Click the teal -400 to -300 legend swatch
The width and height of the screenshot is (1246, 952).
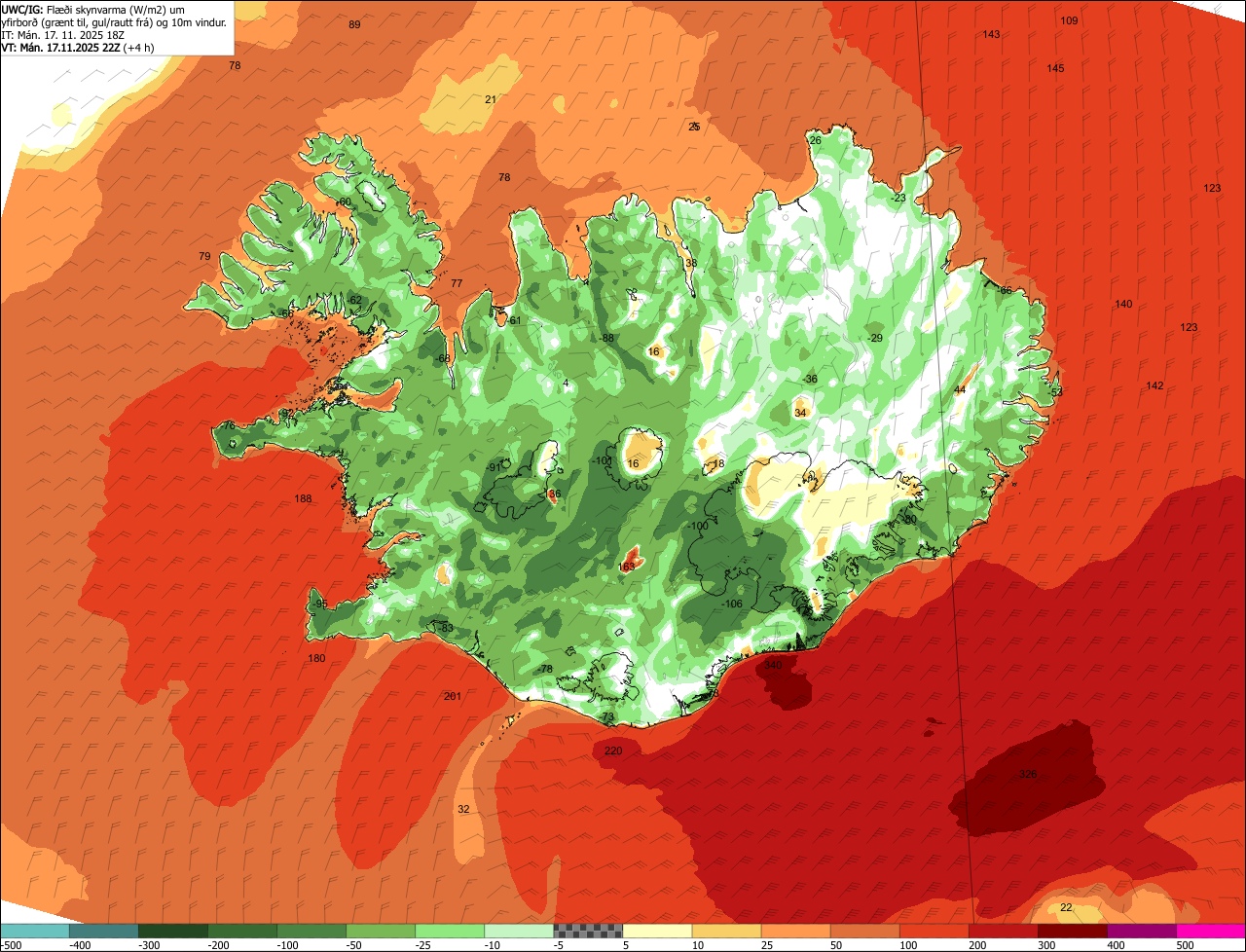click(x=104, y=931)
